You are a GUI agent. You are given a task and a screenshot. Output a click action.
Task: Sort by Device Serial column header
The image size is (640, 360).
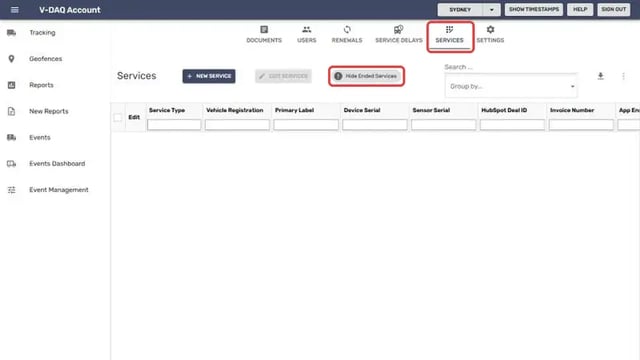point(362,110)
